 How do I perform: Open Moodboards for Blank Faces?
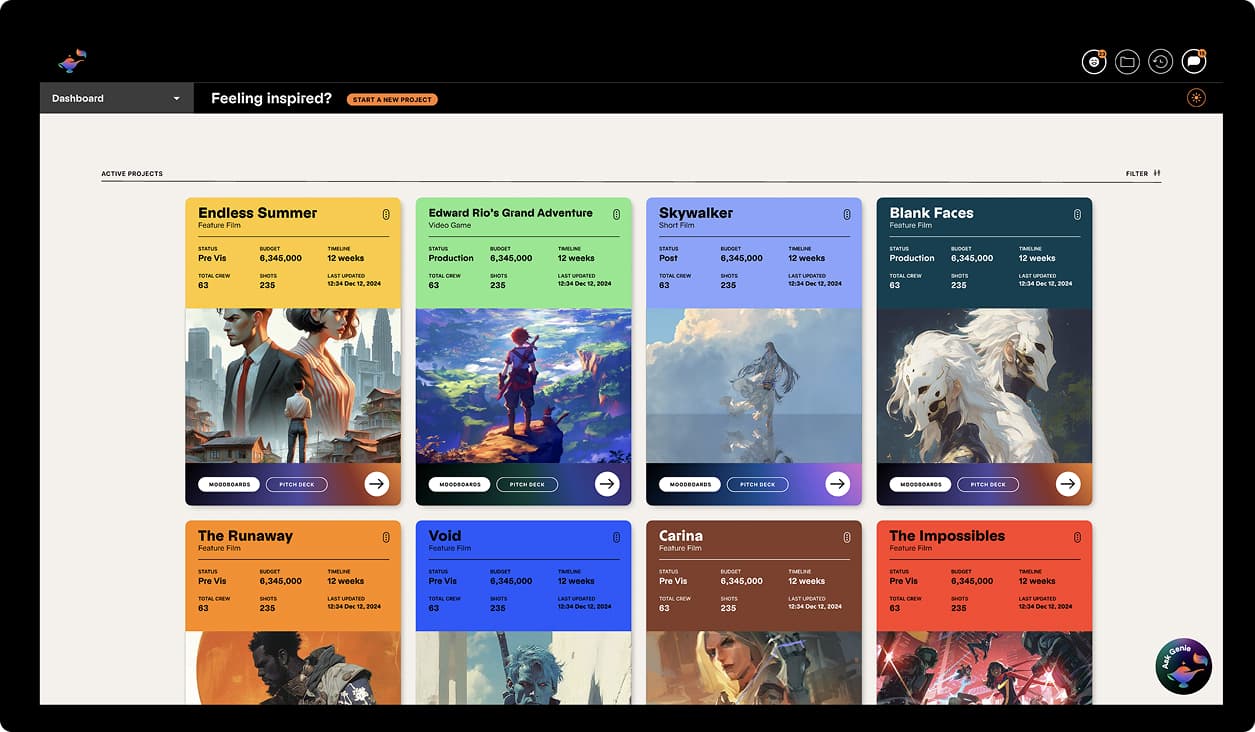click(921, 484)
